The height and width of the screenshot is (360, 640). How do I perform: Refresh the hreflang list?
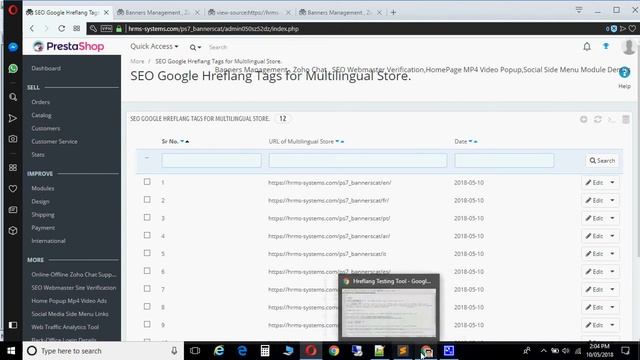tap(598, 119)
